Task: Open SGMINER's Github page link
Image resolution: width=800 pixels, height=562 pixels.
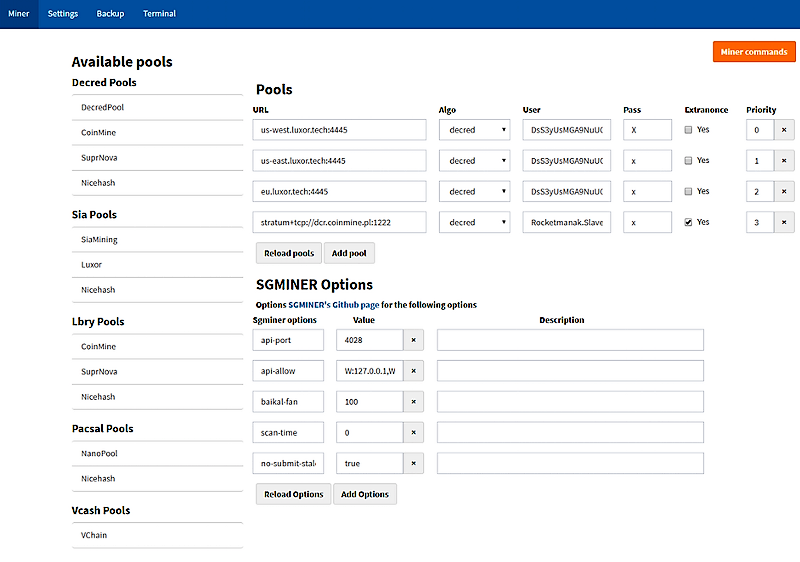Action: (x=334, y=305)
